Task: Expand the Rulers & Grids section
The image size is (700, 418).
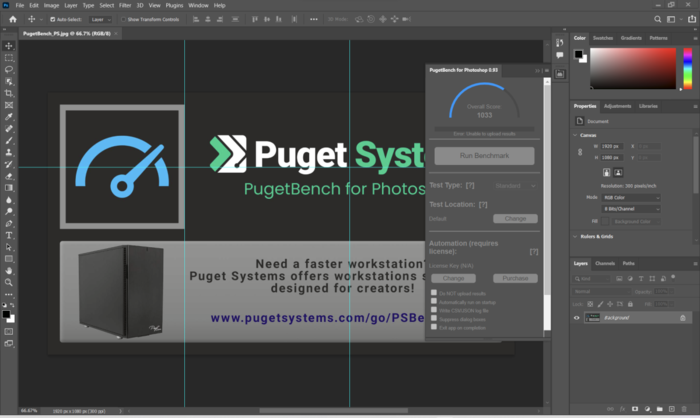Action: click(575, 236)
